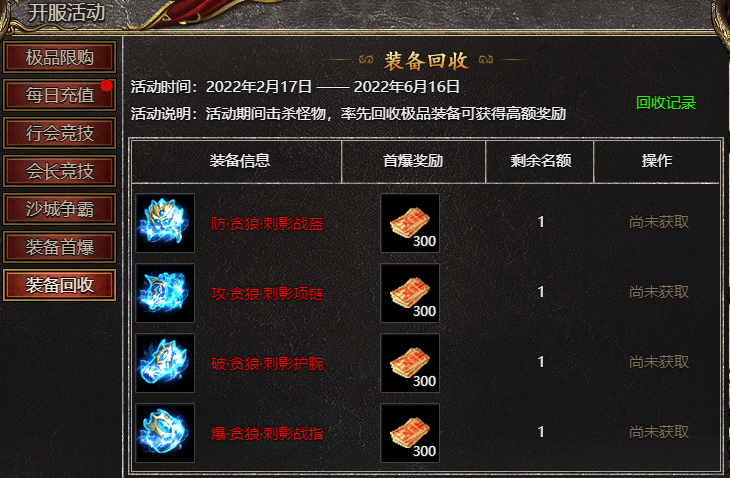Screen dimensions: 730x478
Task: Click the 破·贪狼·刺影护腕 bracer icon
Action: [x=165, y=363]
